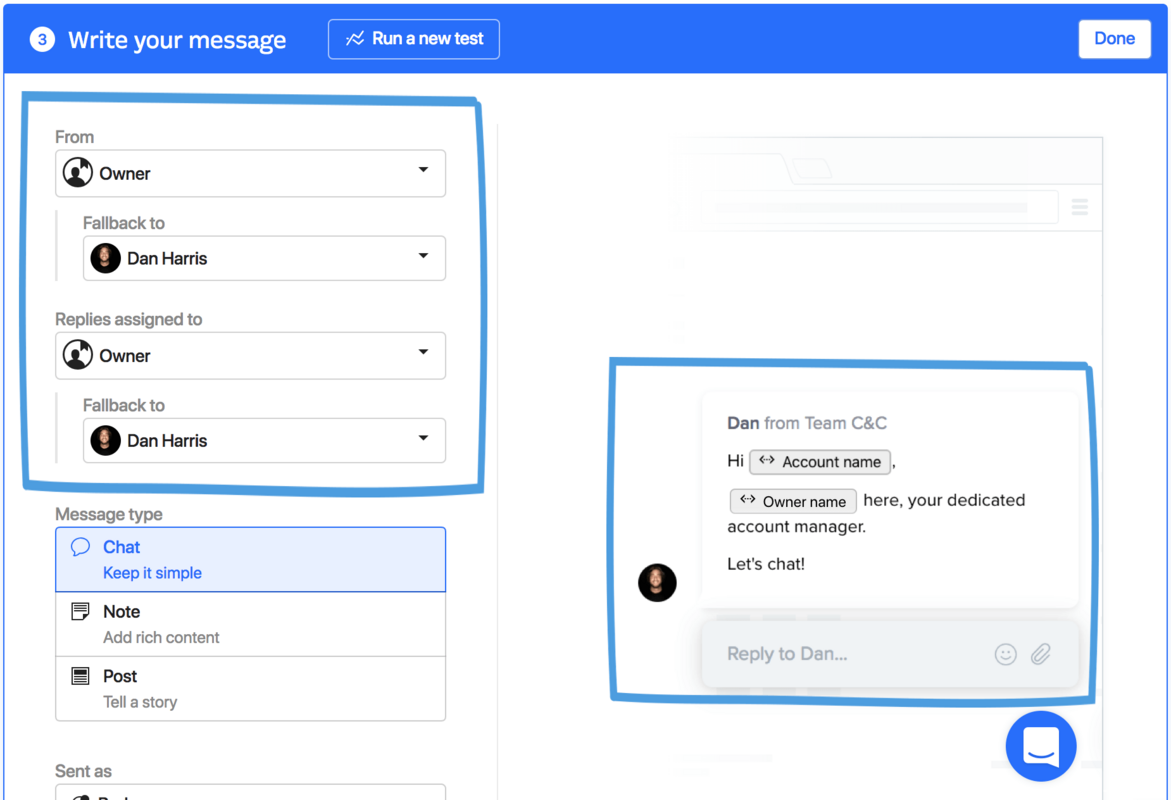Click the Write your message step header

176,39
